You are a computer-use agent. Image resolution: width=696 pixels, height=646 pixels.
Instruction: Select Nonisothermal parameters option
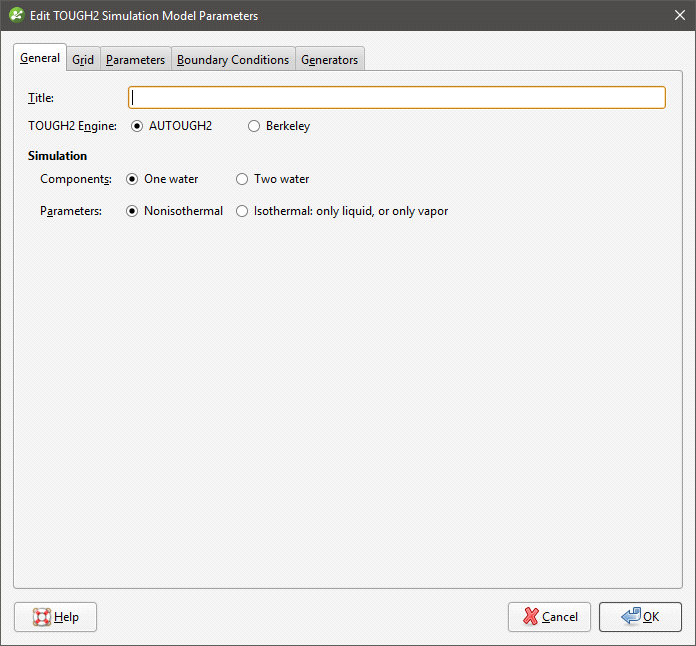pyautogui.click(x=132, y=211)
